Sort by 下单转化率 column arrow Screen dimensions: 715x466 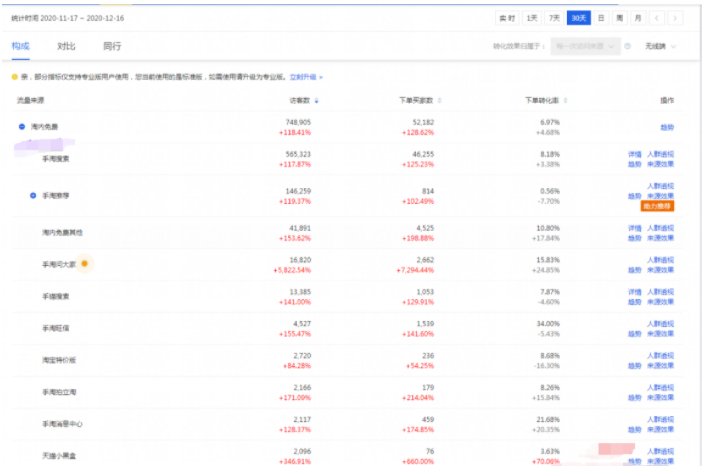pos(565,100)
